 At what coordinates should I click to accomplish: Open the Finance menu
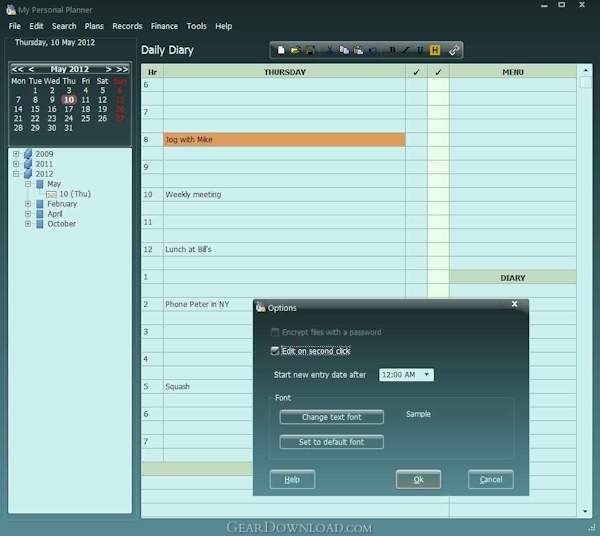pos(165,26)
